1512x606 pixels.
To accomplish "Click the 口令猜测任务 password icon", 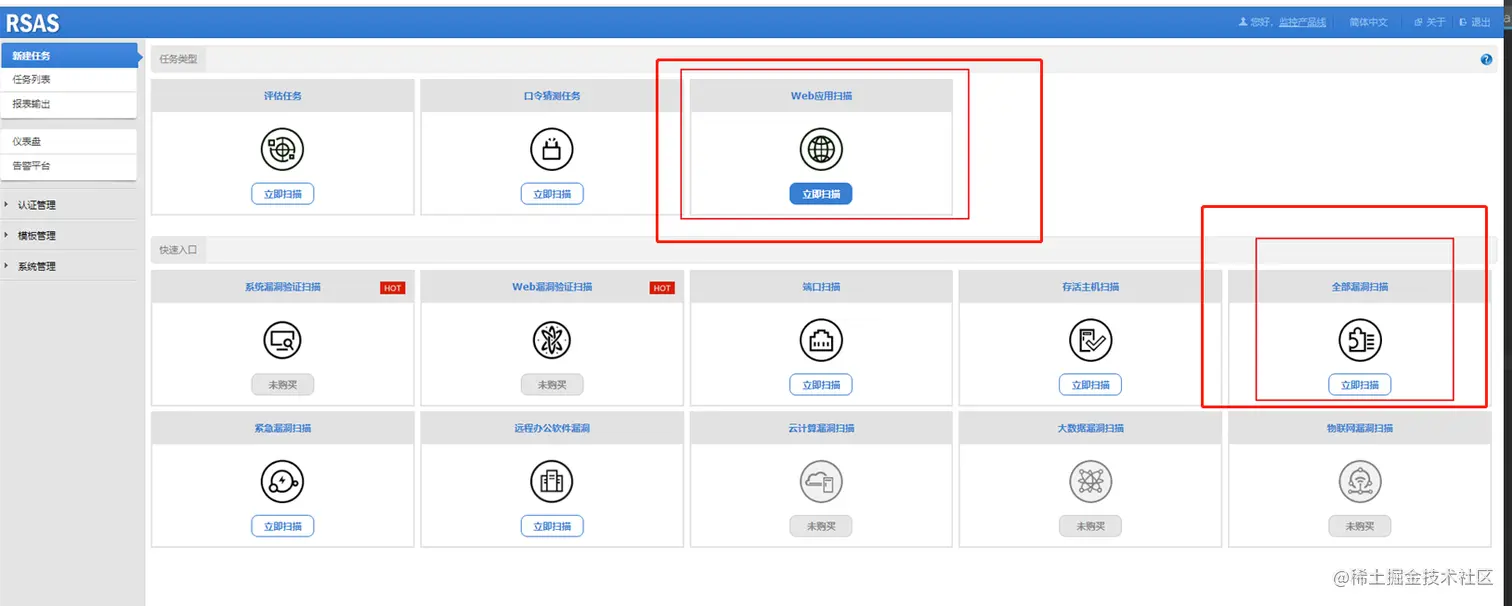I will 552,150.
